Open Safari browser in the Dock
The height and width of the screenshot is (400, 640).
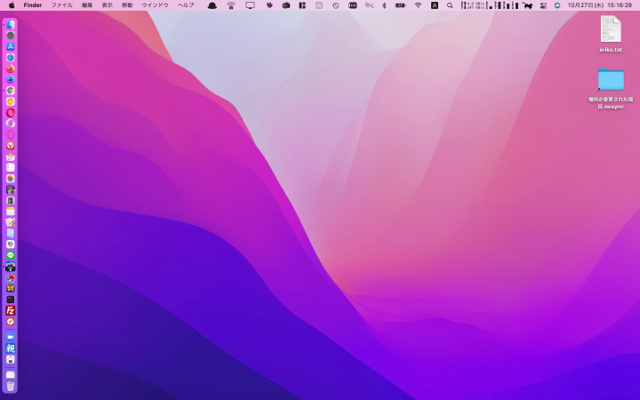point(10,58)
